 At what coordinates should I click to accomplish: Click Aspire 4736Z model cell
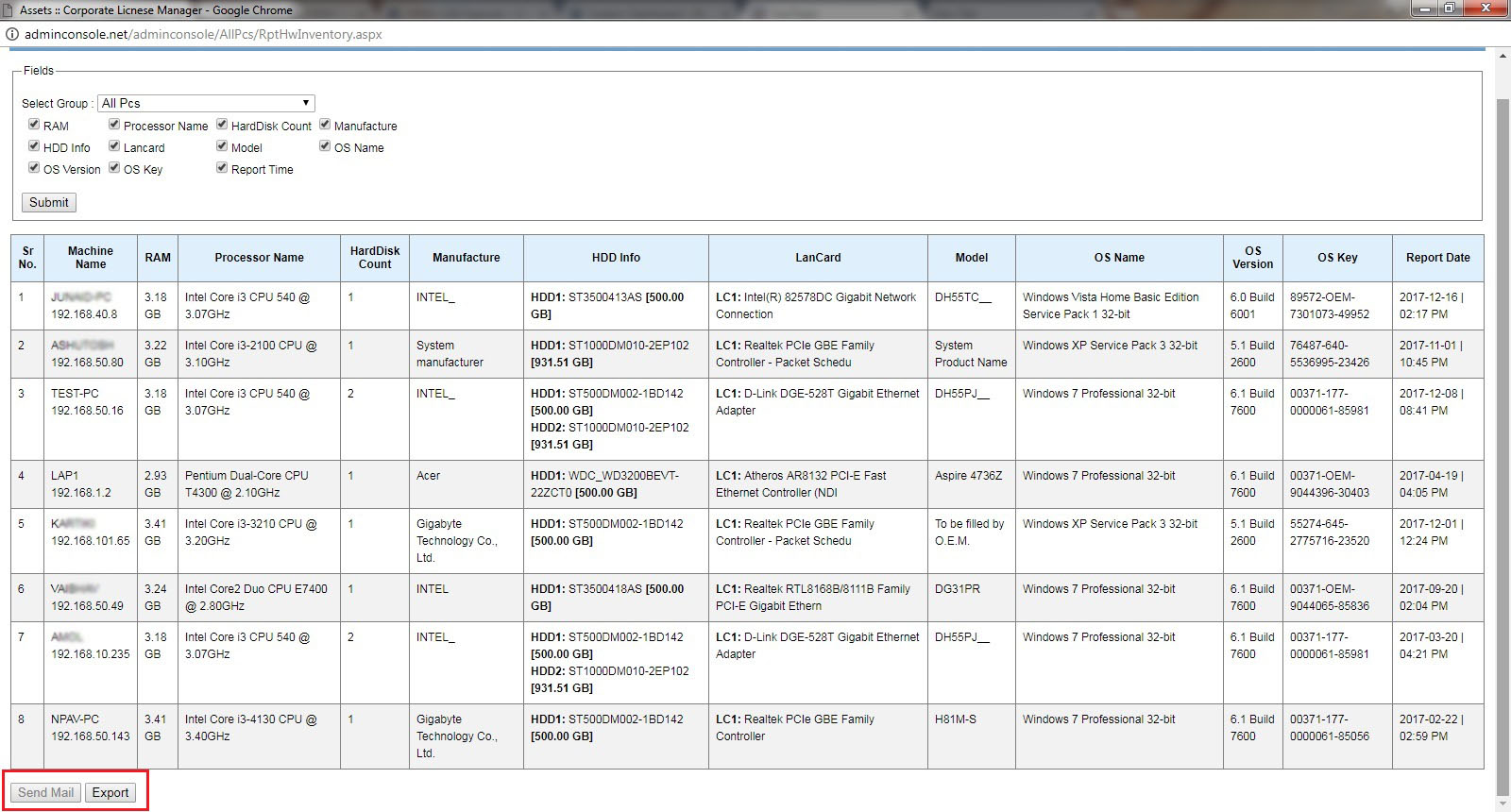[x=972, y=484]
